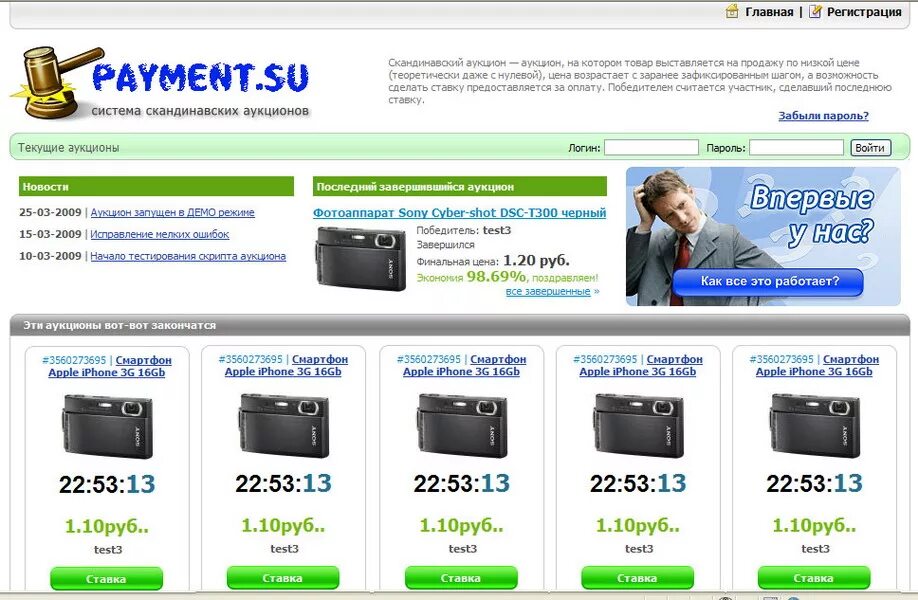The image size is (918, 600).
Task: Click the camera thumbnail of the last finished auction
Action: [x=361, y=258]
